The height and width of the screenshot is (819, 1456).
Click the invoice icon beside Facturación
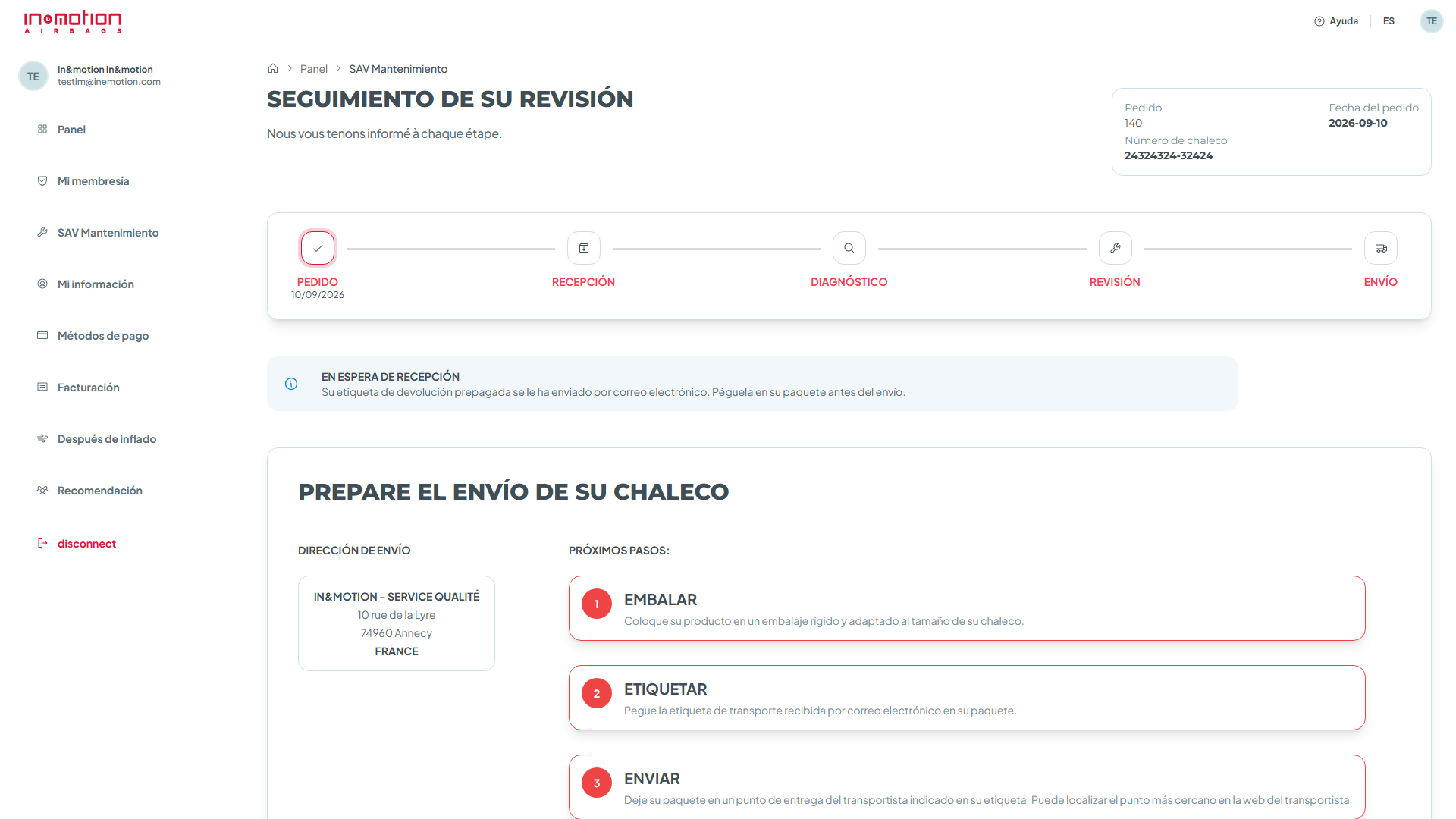tap(42, 387)
